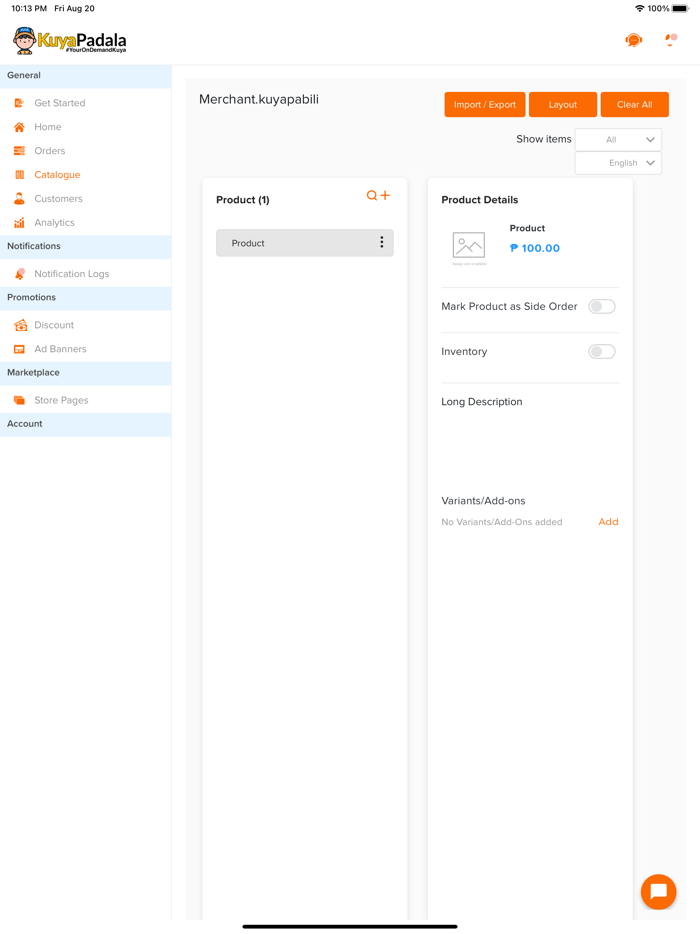The width and height of the screenshot is (700, 934).
Task: Click the Promotions section header
Action: [x=86, y=297]
